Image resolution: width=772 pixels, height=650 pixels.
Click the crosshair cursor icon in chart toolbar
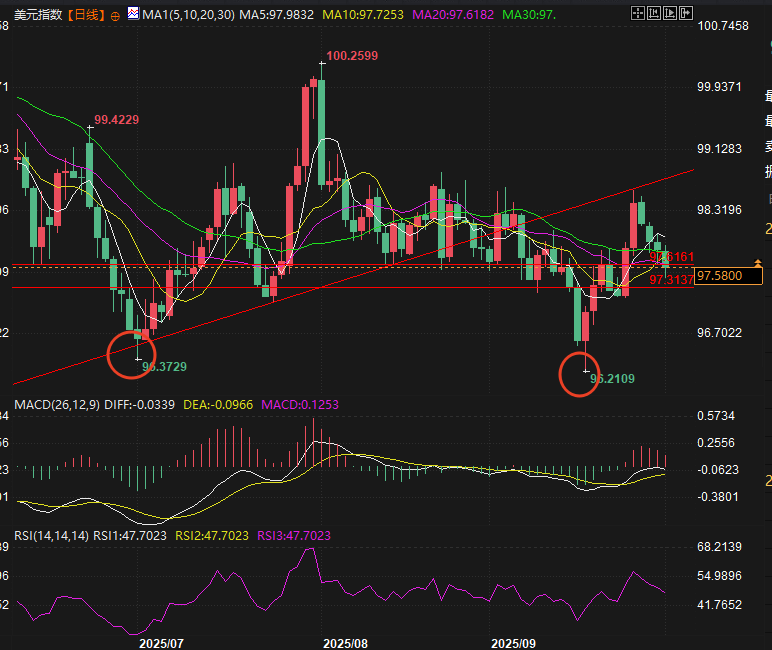[638, 13]
